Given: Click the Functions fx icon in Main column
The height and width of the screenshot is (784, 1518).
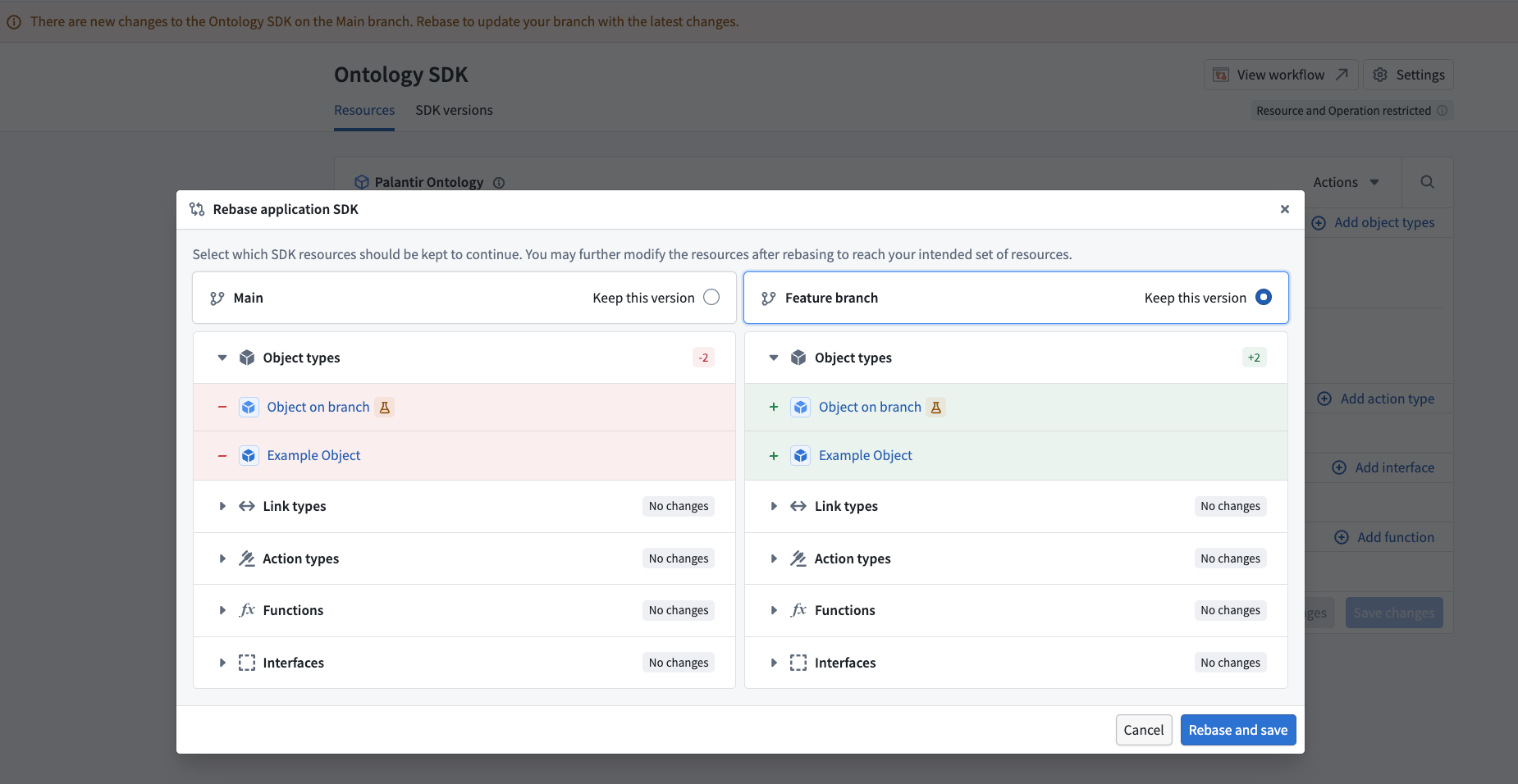Looking at the screenshot, I should 247,610.
